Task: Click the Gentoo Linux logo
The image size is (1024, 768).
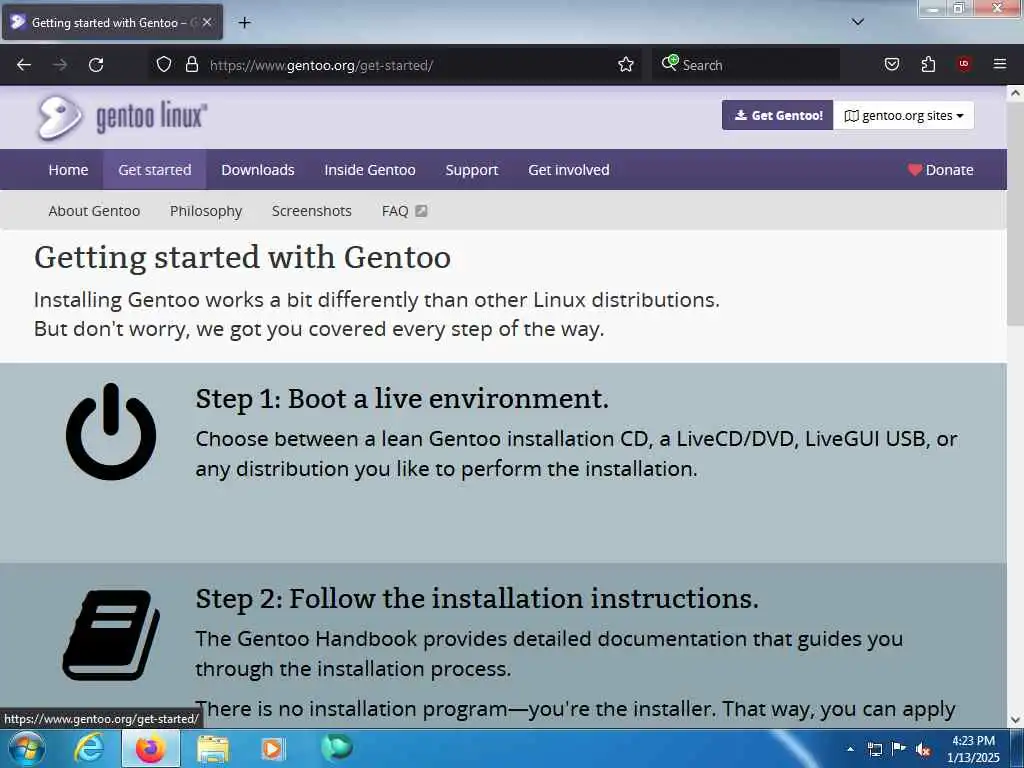Action: point(121,118)
